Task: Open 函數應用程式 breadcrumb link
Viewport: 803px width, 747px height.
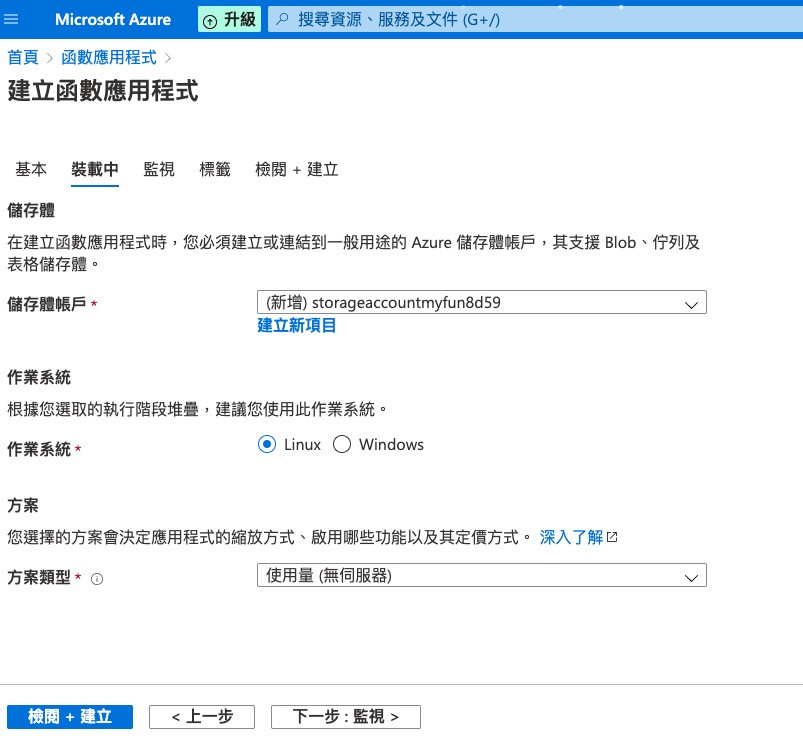Action: [109, 57]
